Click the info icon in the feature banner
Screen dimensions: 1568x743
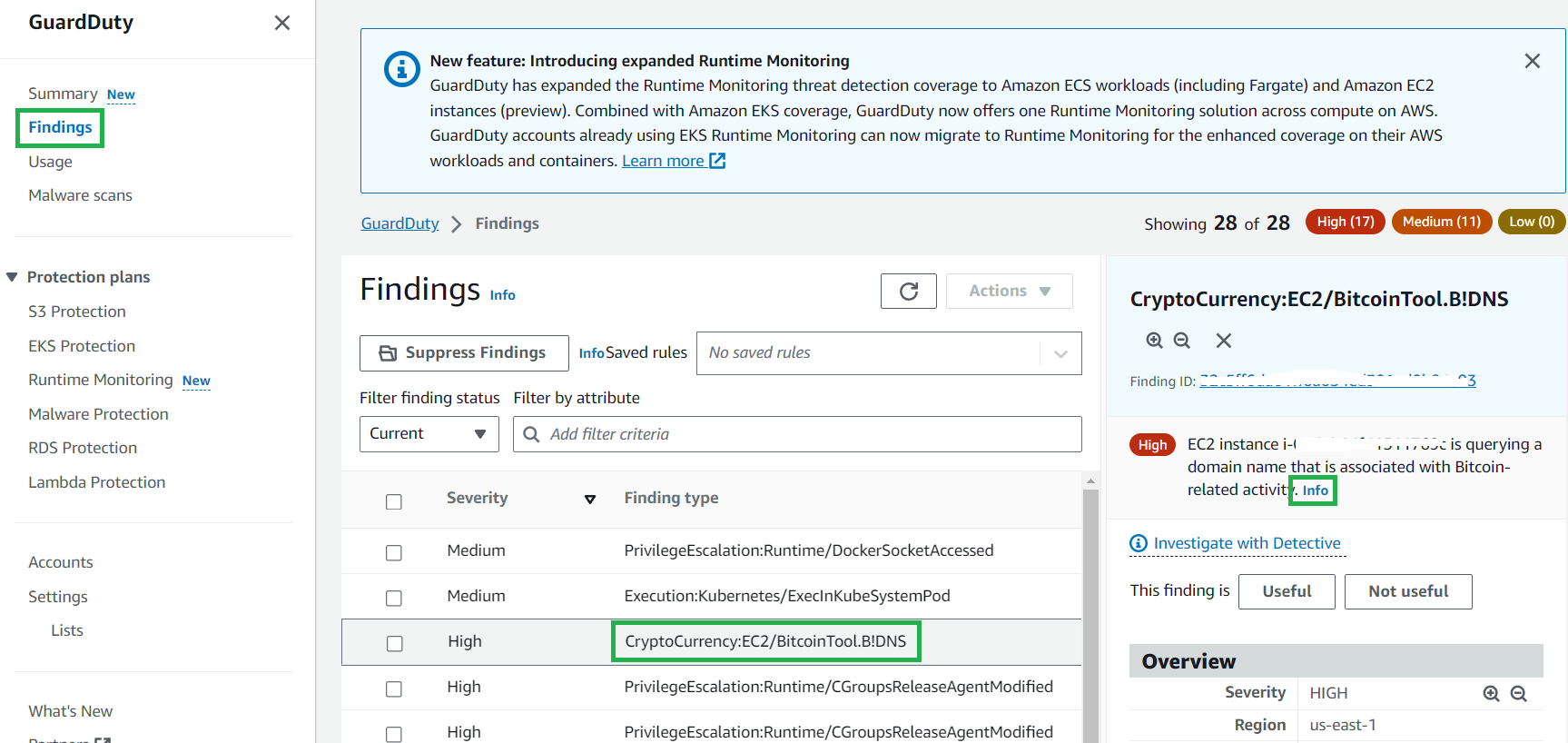(x=402, y=69)
